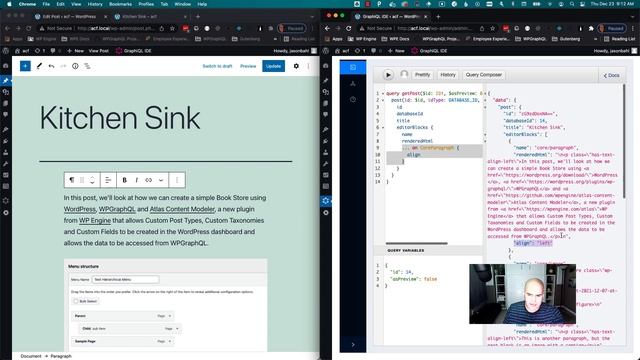Screen dimensions: 640x360
Task: Open the third circular icon in the GraphiQL sidebar
Action: tap(353, 99)
